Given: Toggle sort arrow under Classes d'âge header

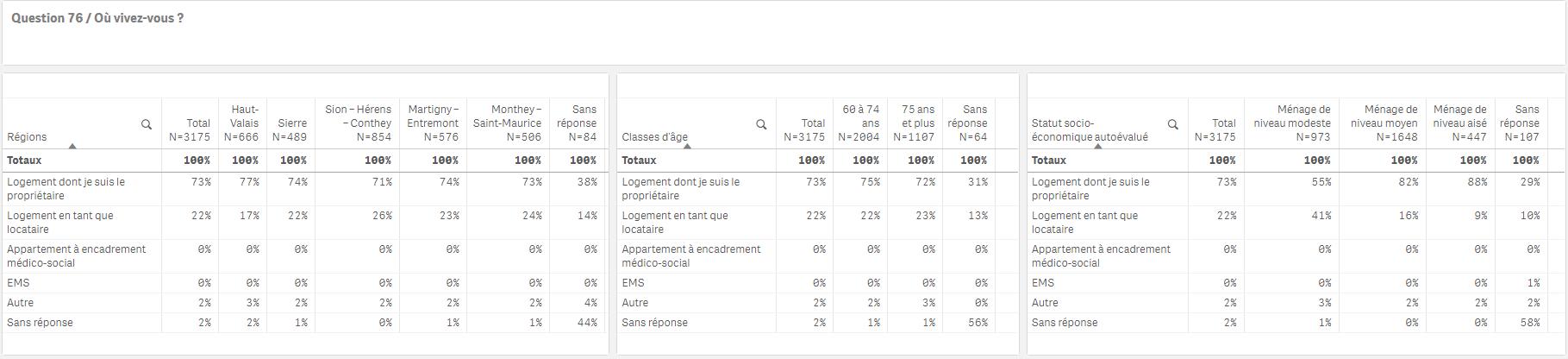Looking at the screenshot, I should (687, 146).
